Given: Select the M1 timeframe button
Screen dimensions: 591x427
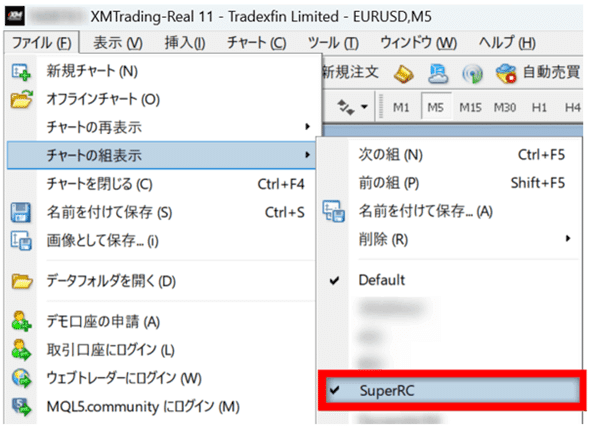Looking at the screenshot, I should click(401, 107).
